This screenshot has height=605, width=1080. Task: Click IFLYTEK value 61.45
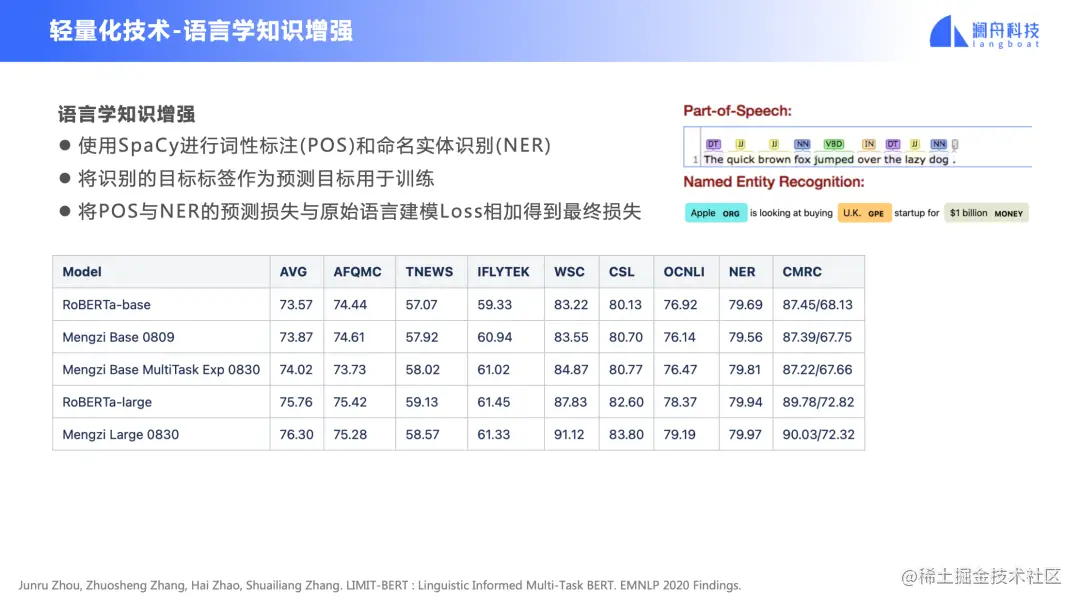pyautogui.click(x=494, y=402)
